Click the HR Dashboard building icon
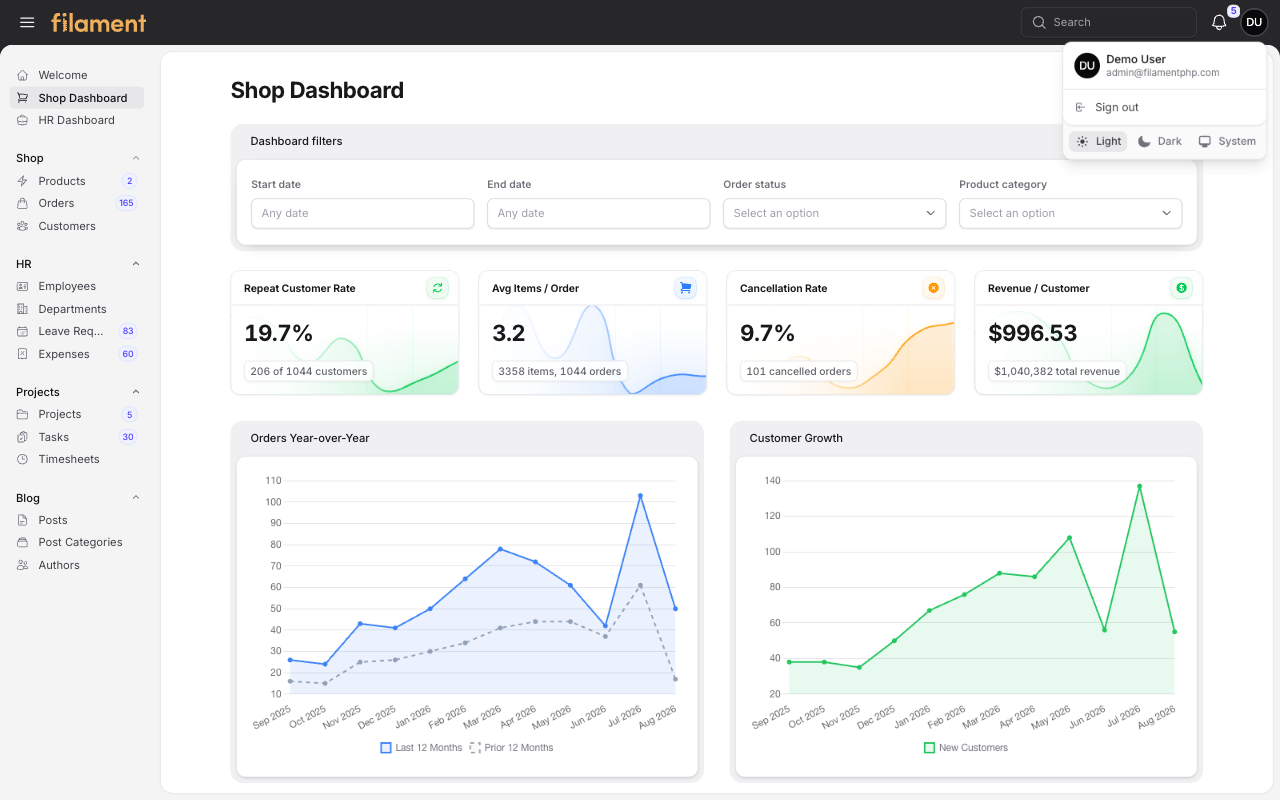Image resolution: width=1280 pixels, height=800 pixels. [x=23, y=120]
